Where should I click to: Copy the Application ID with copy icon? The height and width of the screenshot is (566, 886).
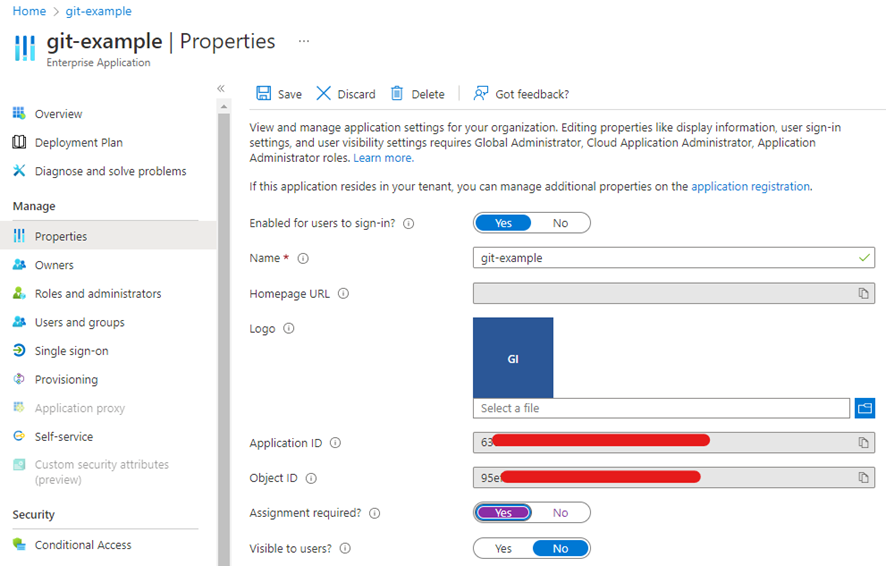tap(863, 442)
